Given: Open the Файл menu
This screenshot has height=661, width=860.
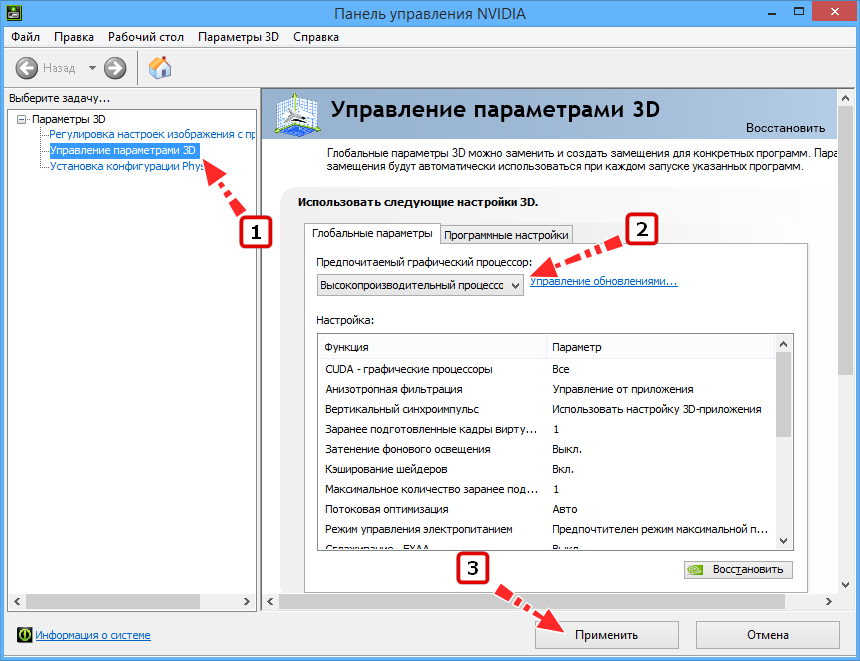Looking at the screenshot, I should 25,37.
